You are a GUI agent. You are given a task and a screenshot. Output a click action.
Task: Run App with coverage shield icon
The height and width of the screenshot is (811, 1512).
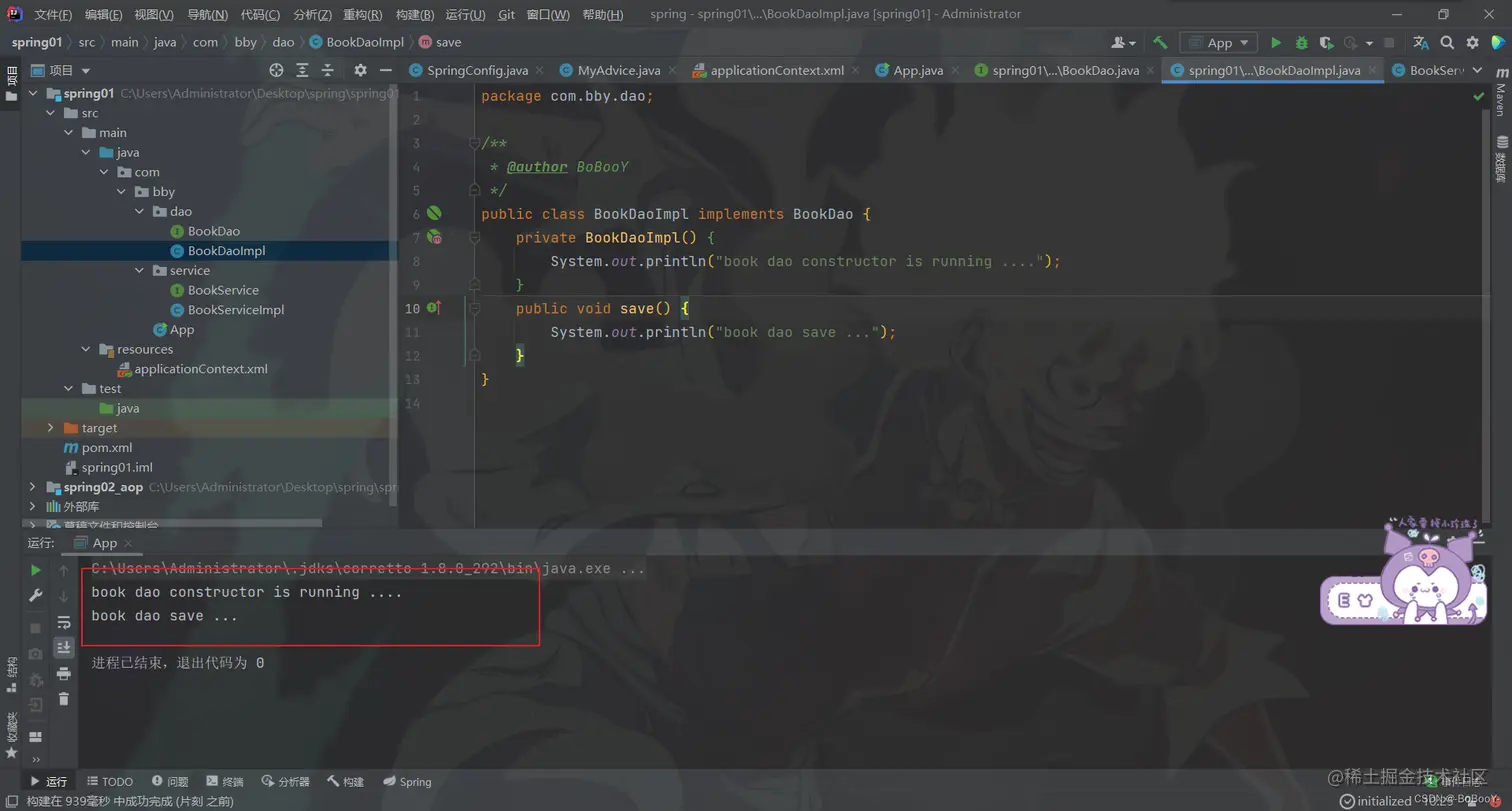tap(1326, 43)
